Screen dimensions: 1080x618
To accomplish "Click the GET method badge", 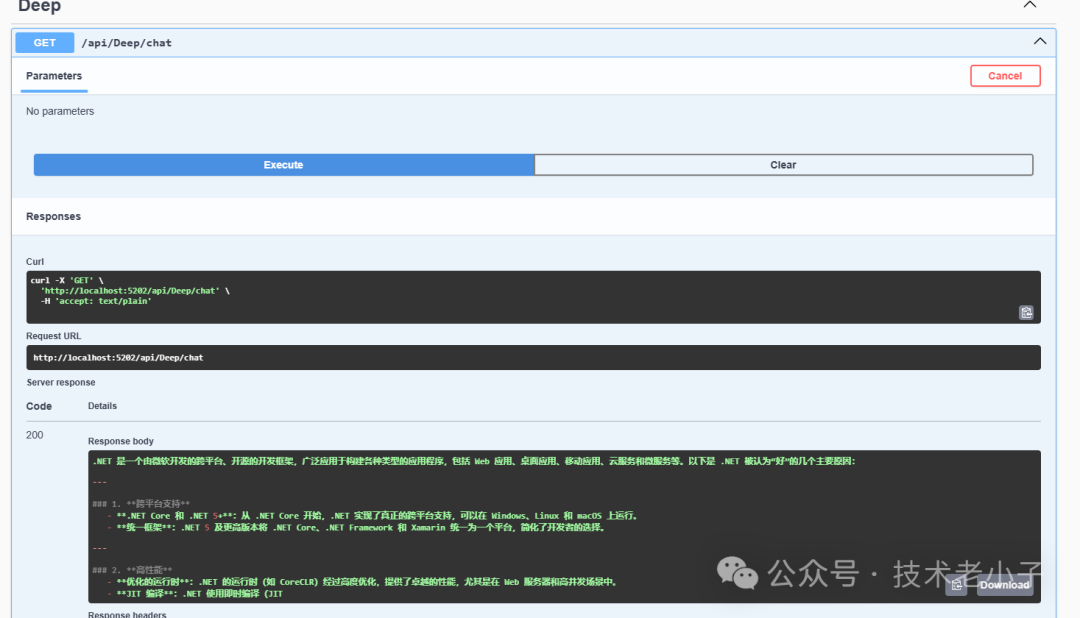I will (x=45, y=43).
